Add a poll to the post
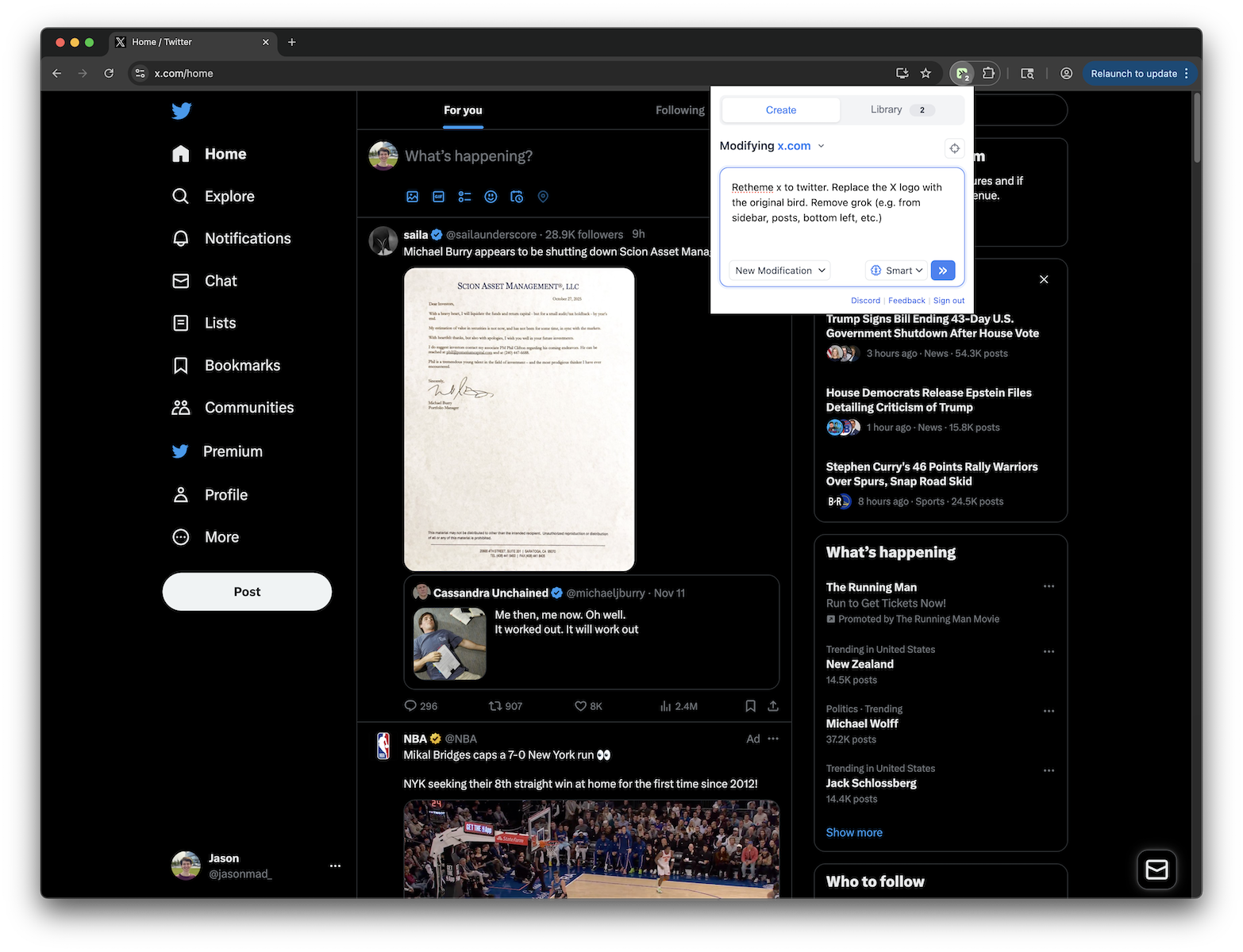The width and height of the screenshot is (1243, 952). point(464,196)
